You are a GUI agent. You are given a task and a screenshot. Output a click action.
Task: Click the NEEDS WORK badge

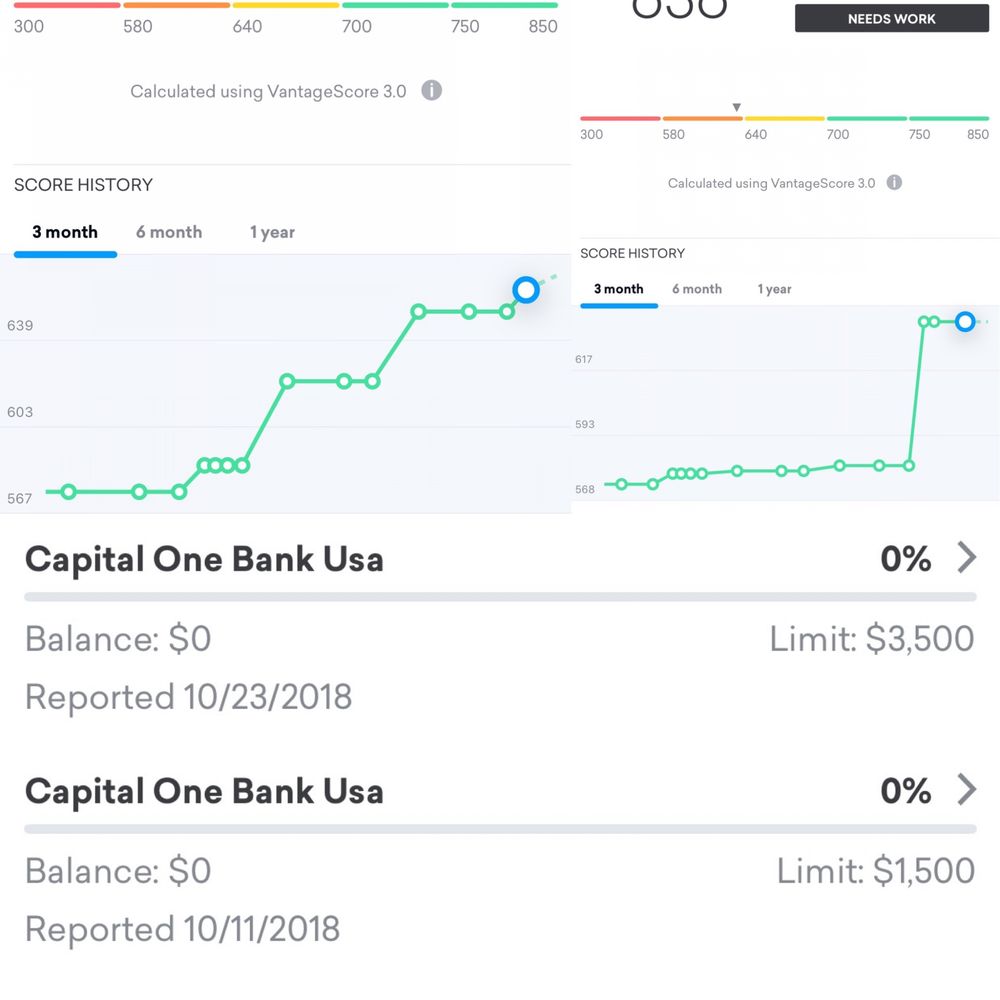(x=892, y=18)
